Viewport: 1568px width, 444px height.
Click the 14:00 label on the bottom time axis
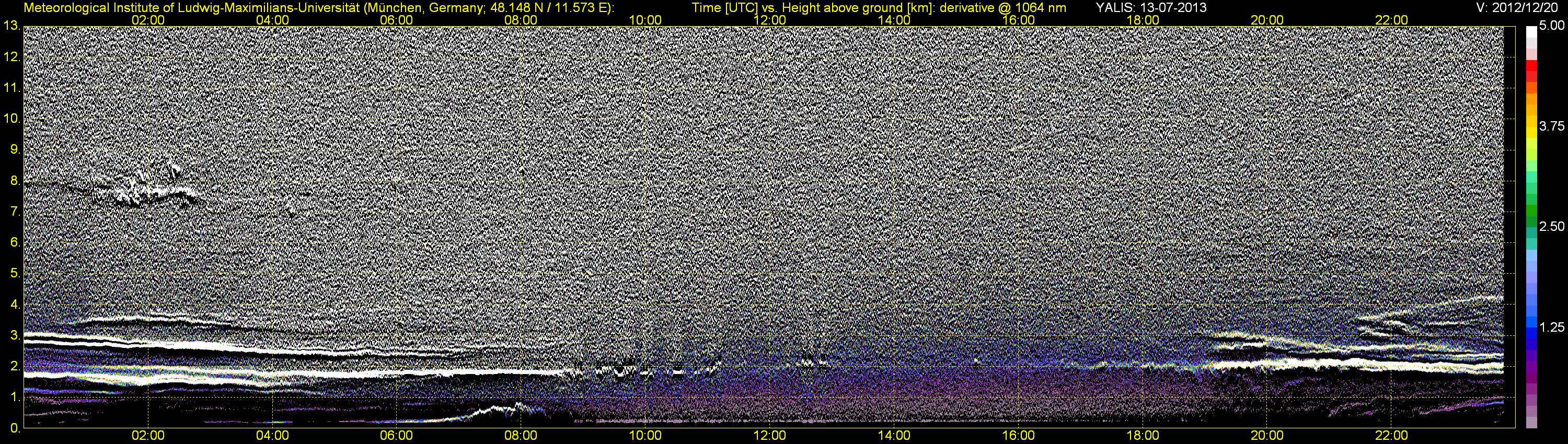click(894, 436)
